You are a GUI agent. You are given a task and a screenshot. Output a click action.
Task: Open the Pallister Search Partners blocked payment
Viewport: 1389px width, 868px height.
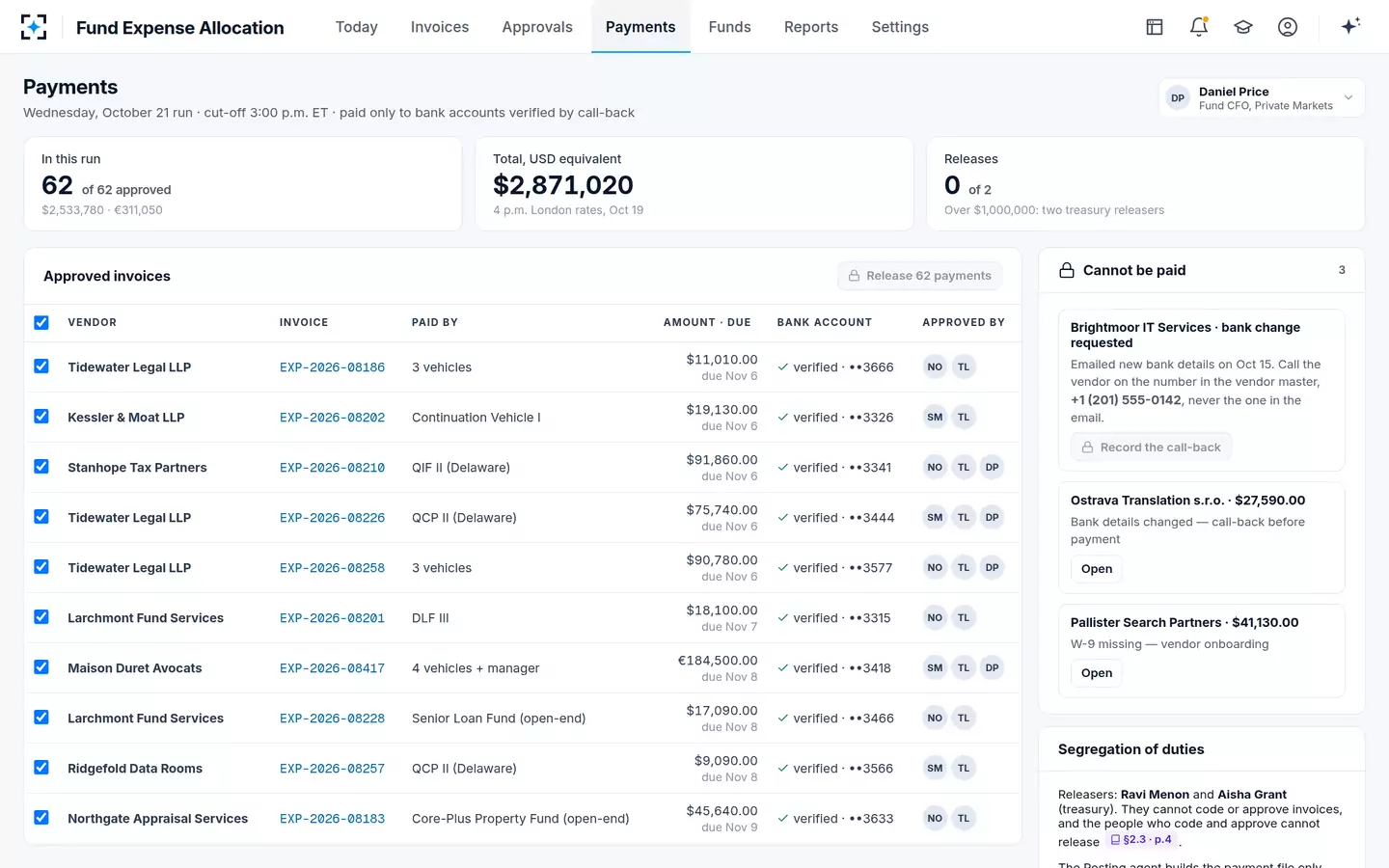pyautogui.click(x=1097, y=673)
